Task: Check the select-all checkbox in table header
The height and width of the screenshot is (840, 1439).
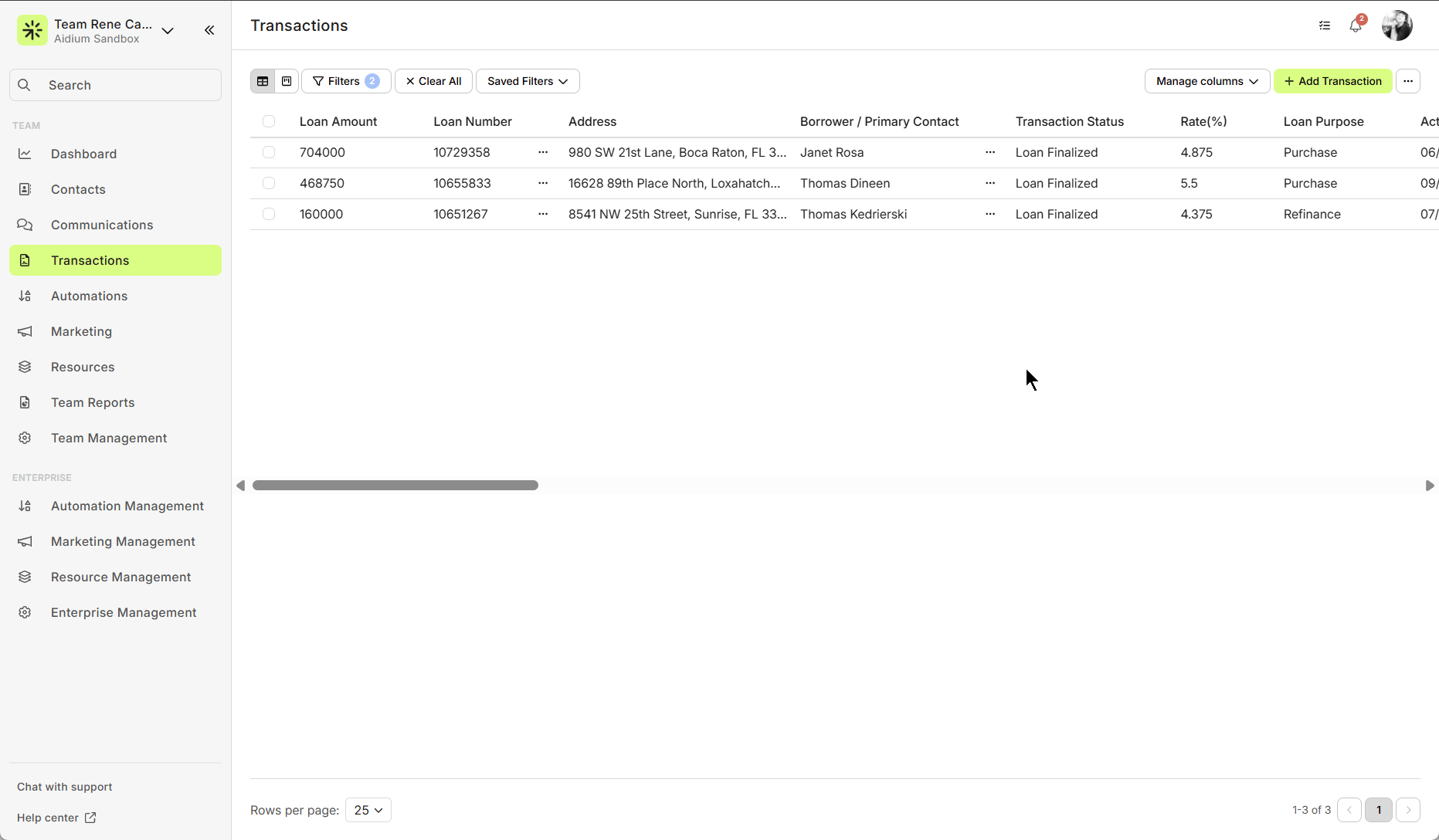Action: [269, 121]
